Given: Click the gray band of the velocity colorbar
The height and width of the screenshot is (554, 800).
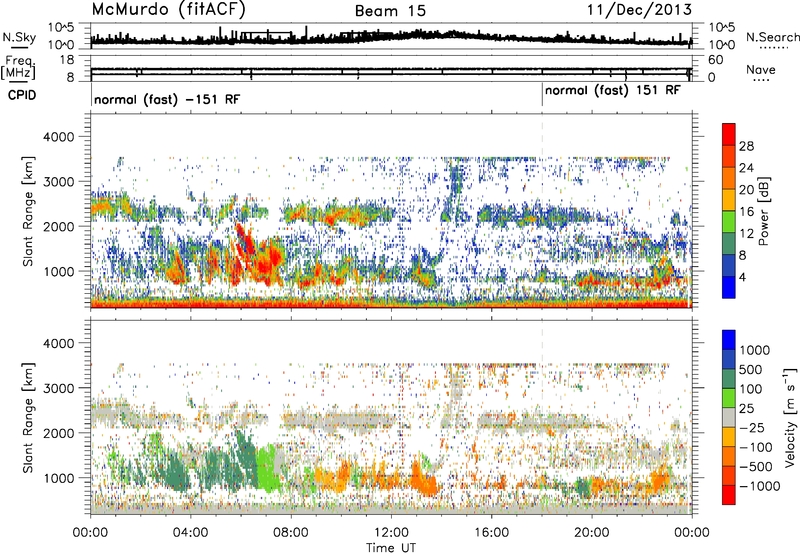Looking at the screenshot, I should pyautogui.click(x=729, y=417).
